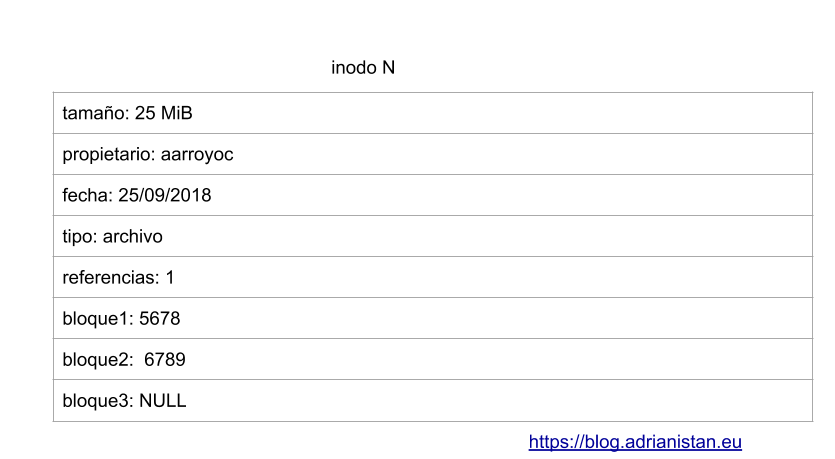Open the blog.adrianistan.eu link
835x459 pixels.
635,442
